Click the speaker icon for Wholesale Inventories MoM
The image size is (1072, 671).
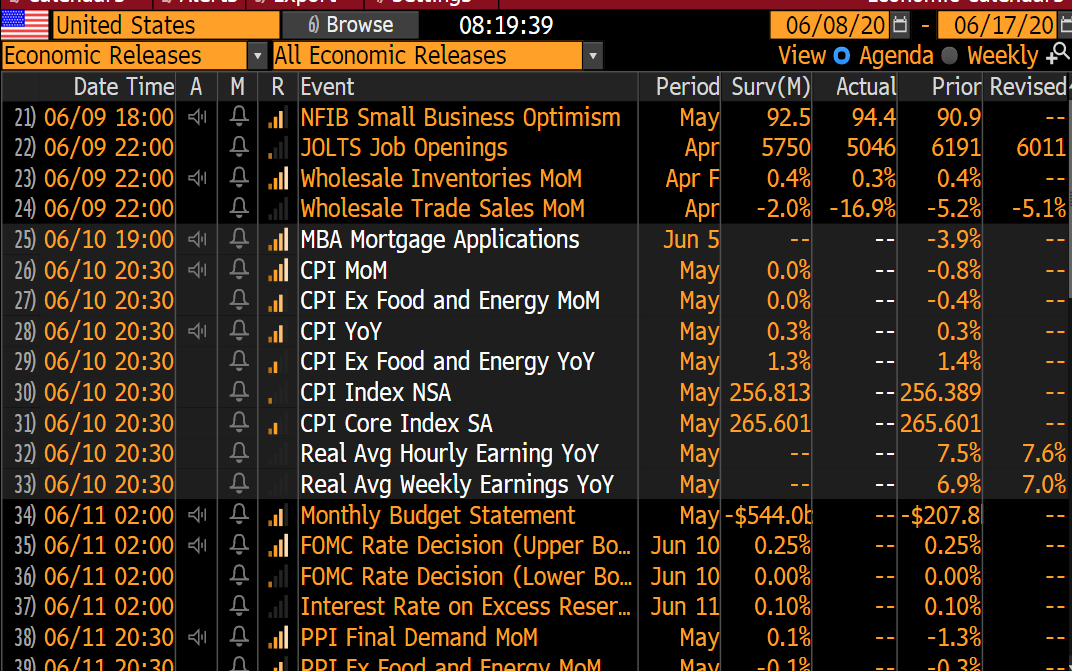coord(197,178)
